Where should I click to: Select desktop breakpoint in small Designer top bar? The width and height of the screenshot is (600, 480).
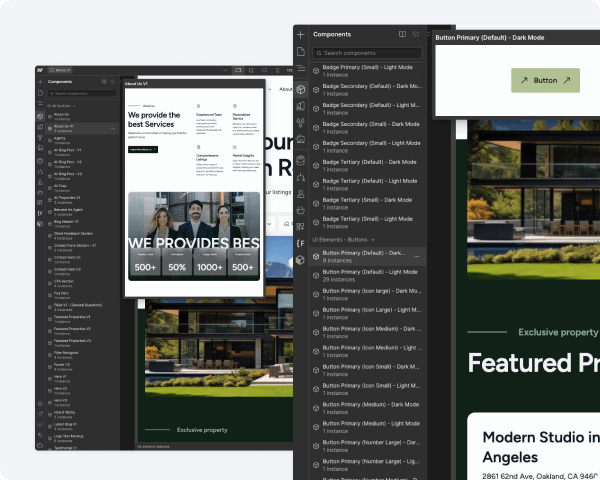[x=238, y=70]
